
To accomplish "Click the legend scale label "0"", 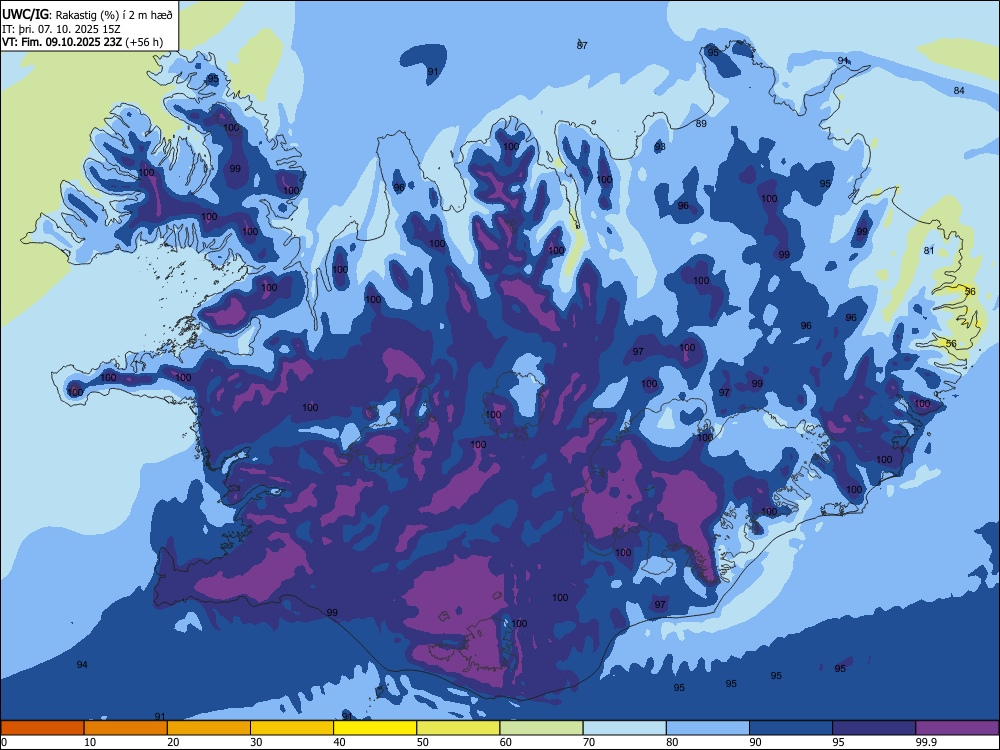I will [4, 742].
